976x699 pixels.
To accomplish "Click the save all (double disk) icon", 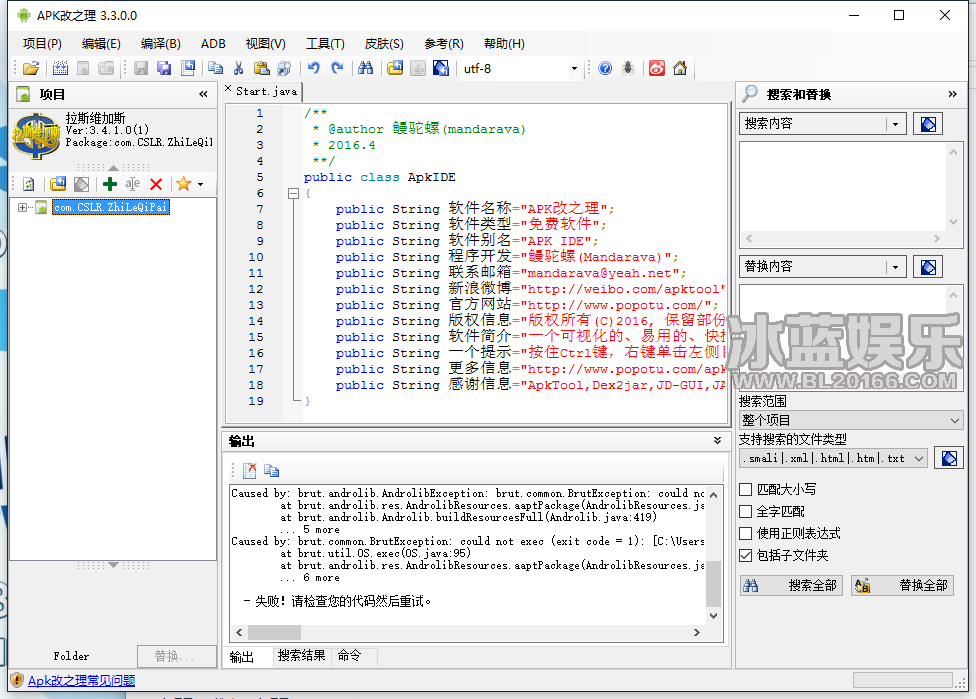I will [x=164, y=68].
